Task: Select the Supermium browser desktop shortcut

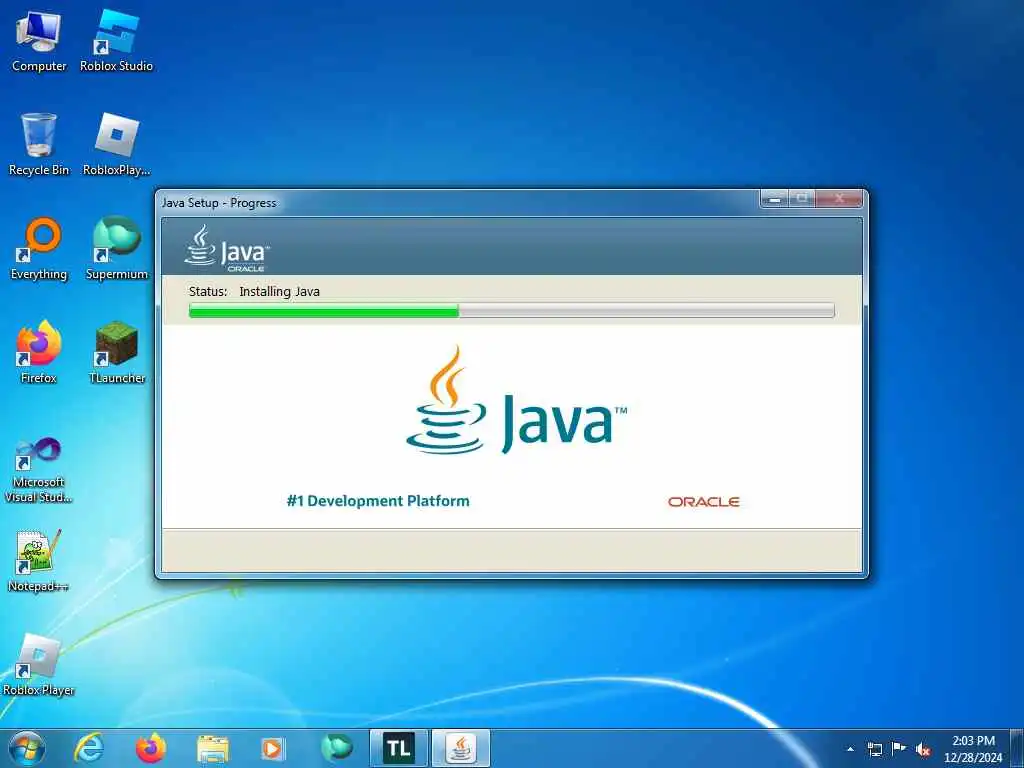Action: click(116, 249)
